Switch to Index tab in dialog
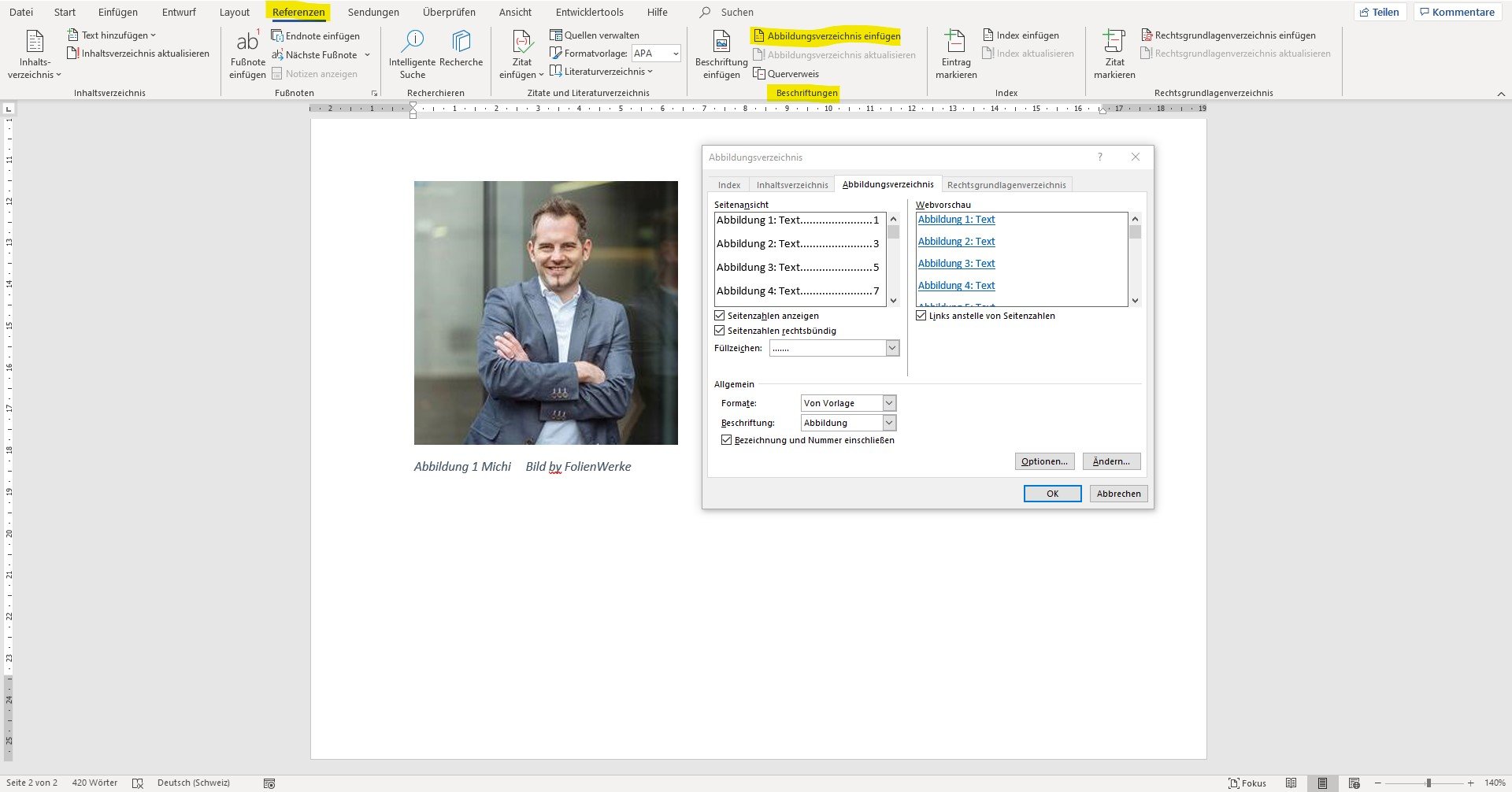 point(729,185)
